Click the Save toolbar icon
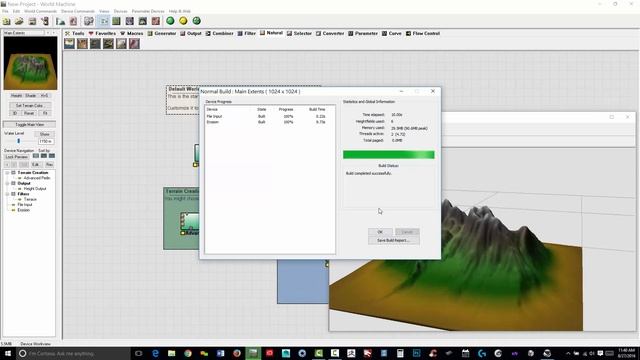Image resolution: width=640 pixels, height=360 pixels. (x=32, y=21)
